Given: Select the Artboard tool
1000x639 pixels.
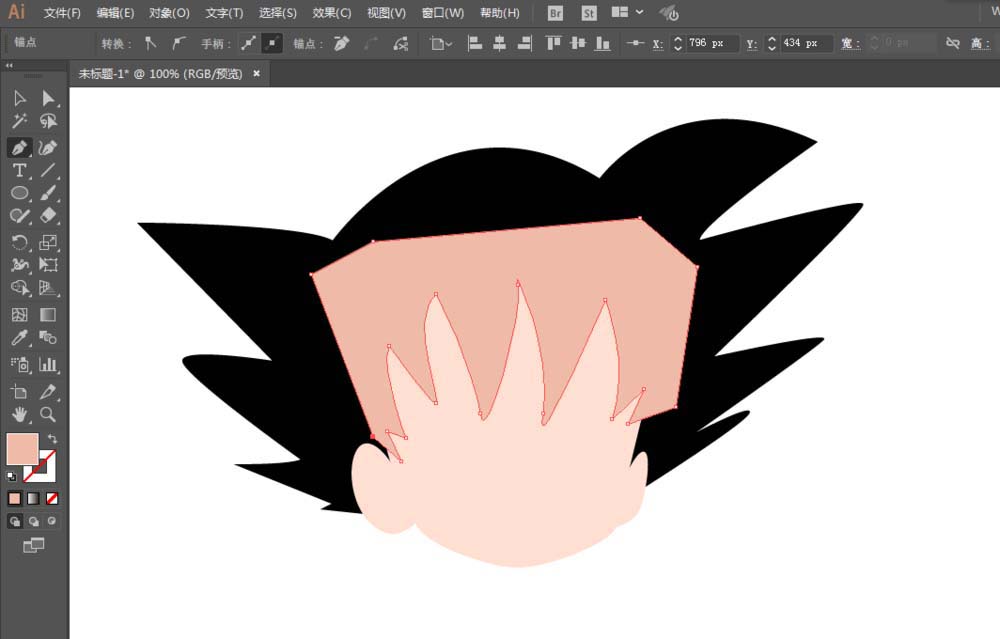Looking at the screenshot, I should pos(19,392).
